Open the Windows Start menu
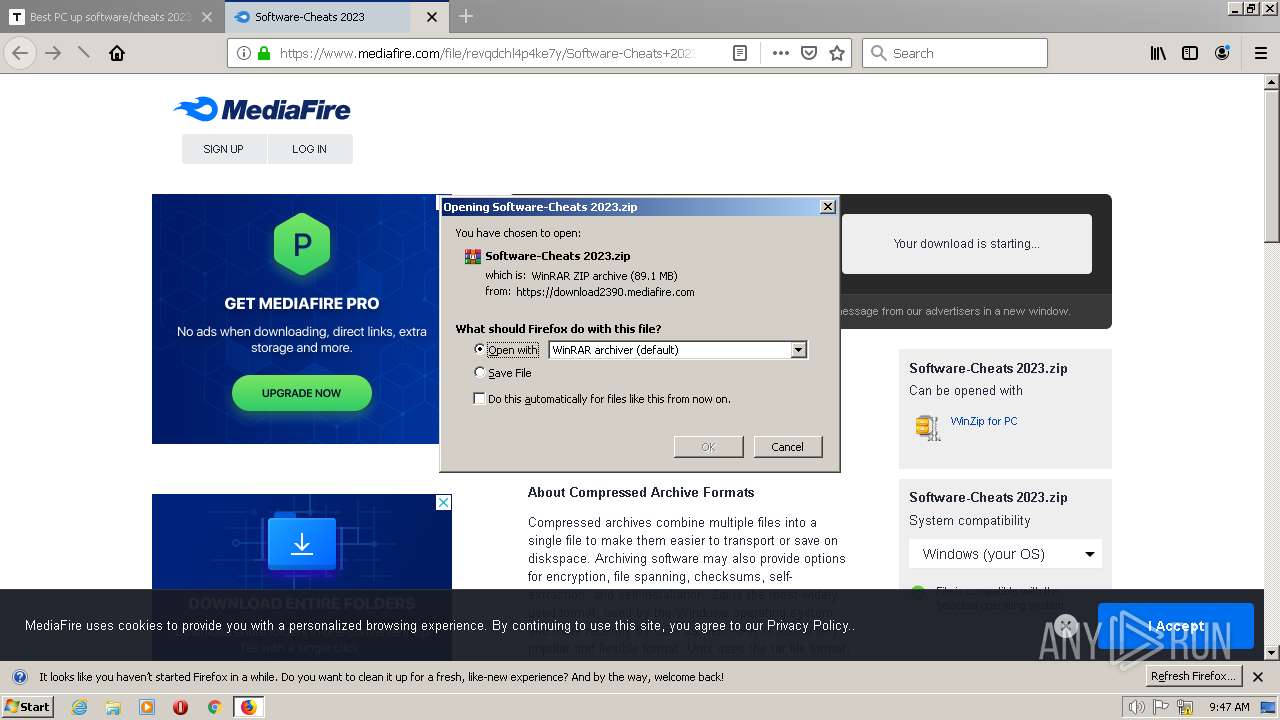Screen dimensions: 1280x720 (x=27, y=706)
